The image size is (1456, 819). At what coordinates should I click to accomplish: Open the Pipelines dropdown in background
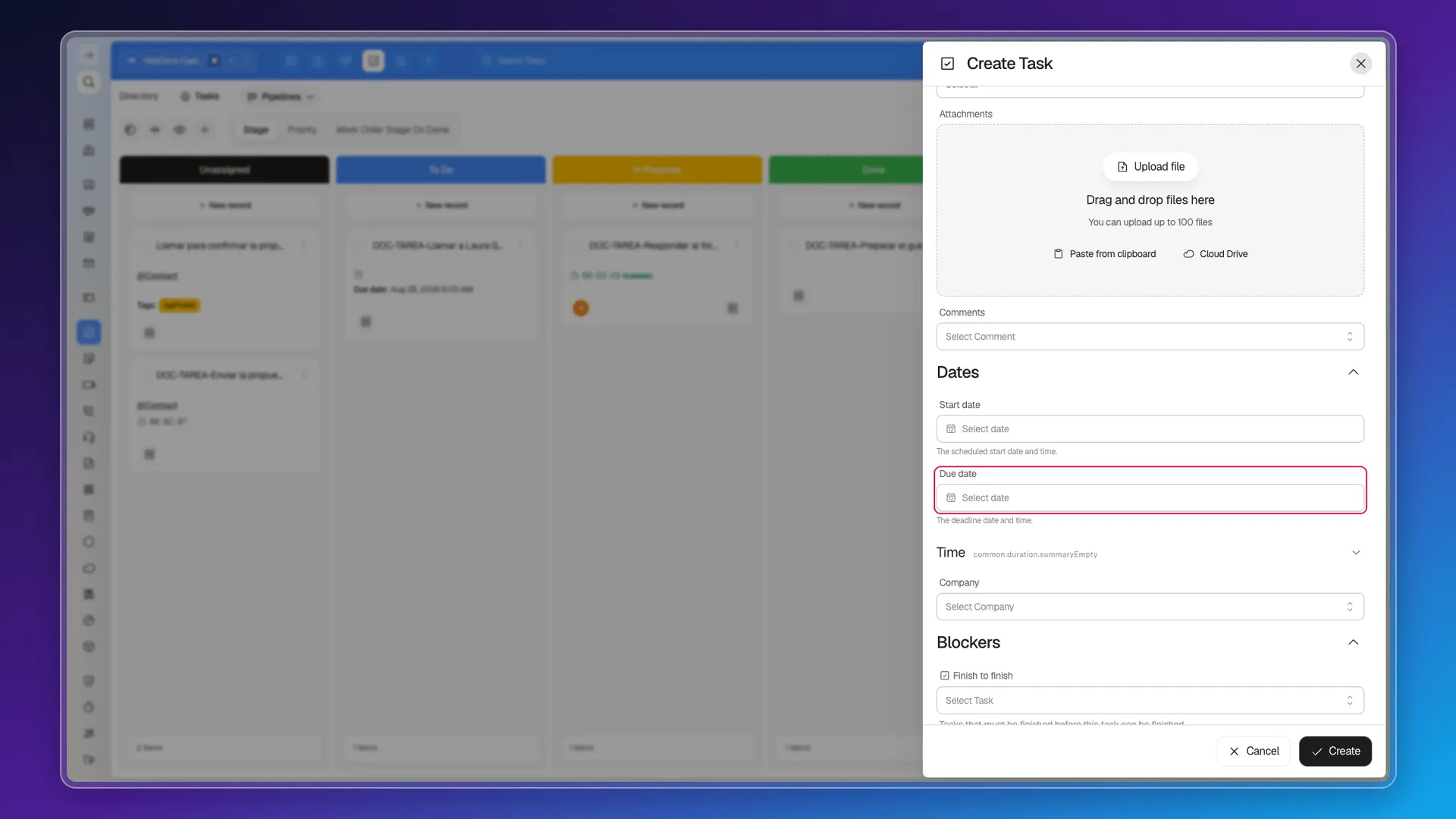point(280,96)
